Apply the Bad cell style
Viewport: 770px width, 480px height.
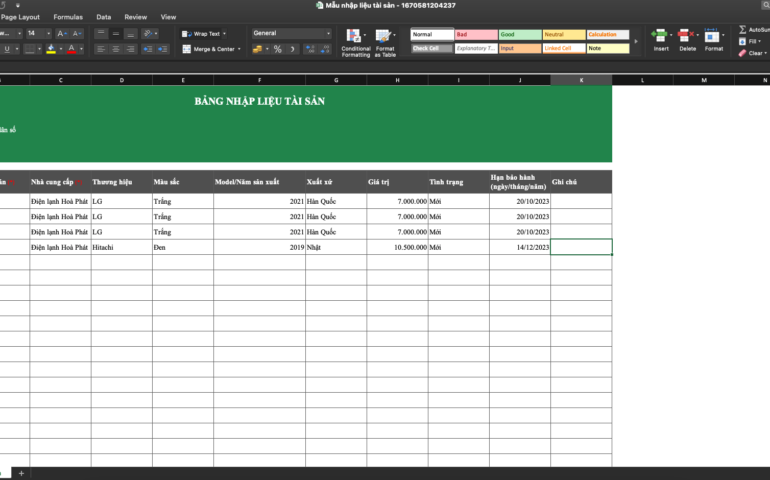[x=475, y=34]
